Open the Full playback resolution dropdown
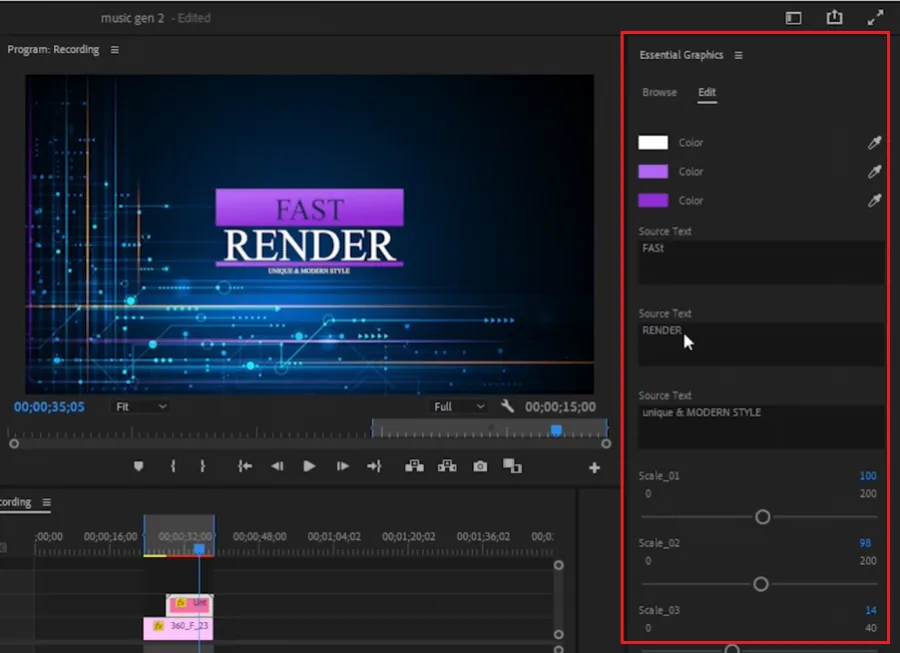The height and width of the screenshot is (653, 900). click(x=459, y=406)
